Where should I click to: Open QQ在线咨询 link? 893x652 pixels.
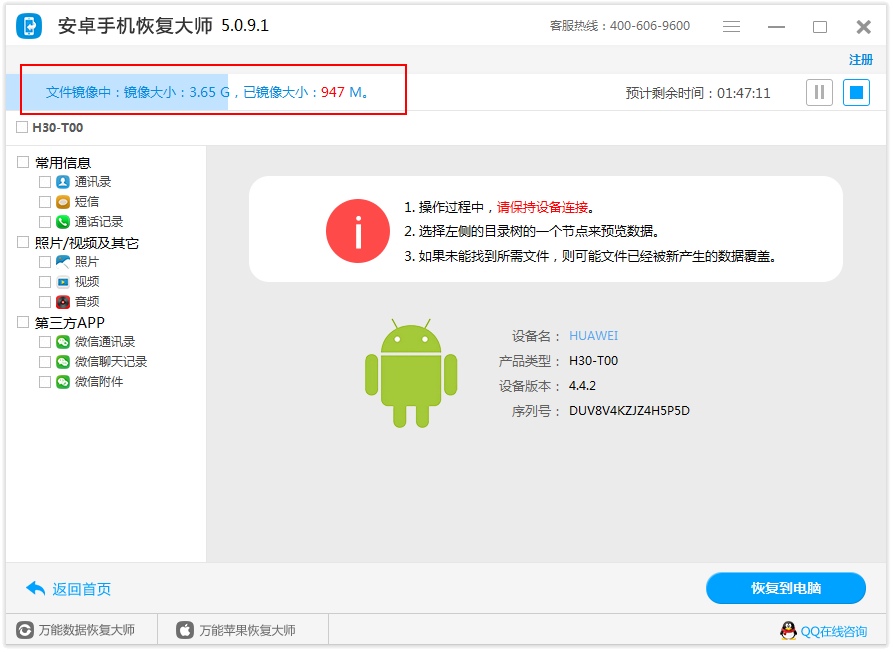click(834, 632)
